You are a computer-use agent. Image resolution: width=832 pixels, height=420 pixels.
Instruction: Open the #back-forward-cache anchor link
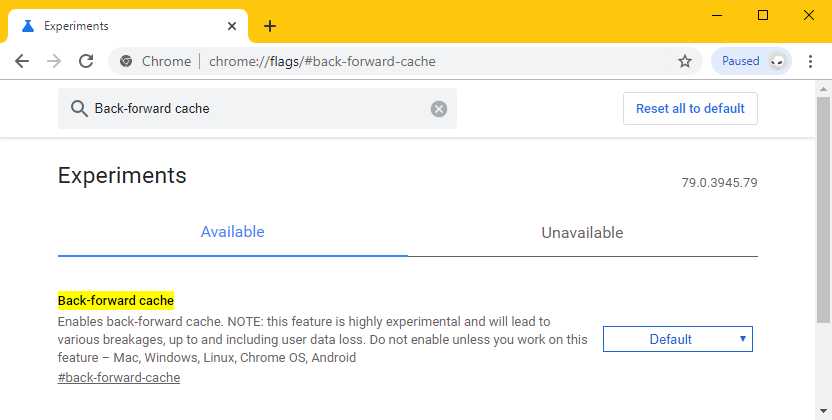tap(119, 378)
